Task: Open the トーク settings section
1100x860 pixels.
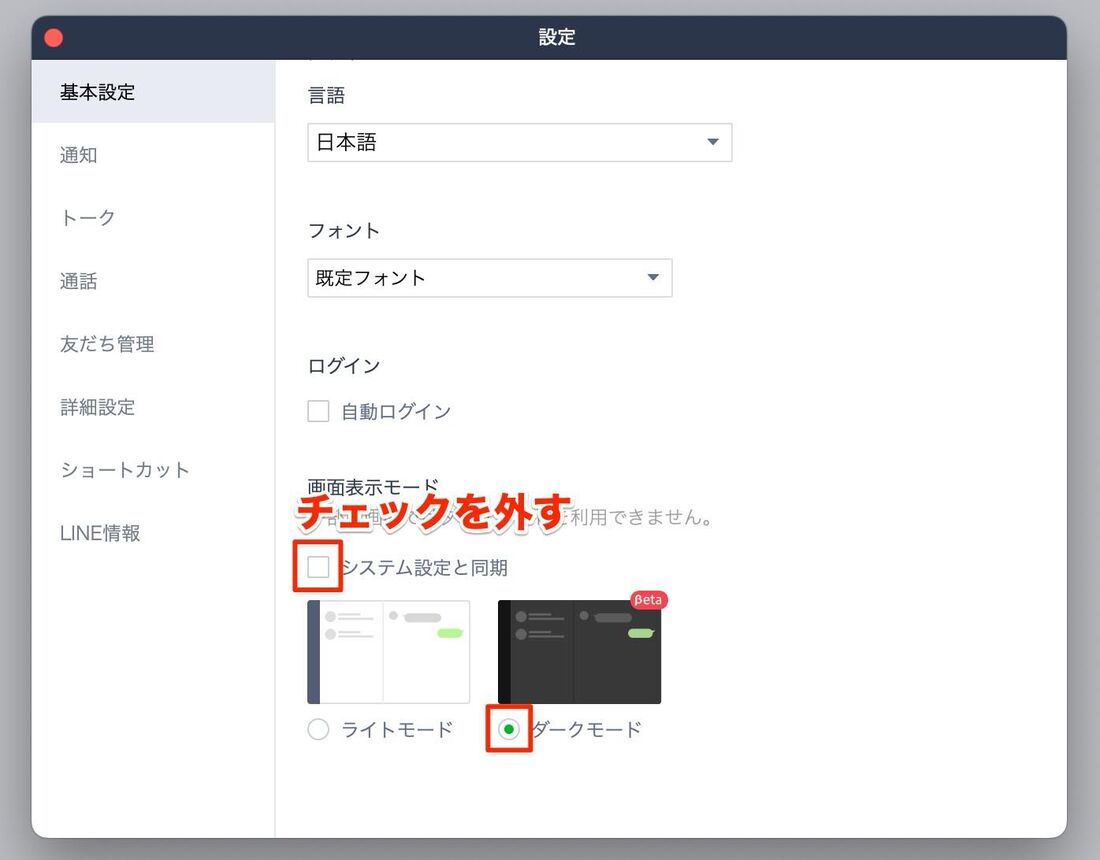Action: (88, 218)
